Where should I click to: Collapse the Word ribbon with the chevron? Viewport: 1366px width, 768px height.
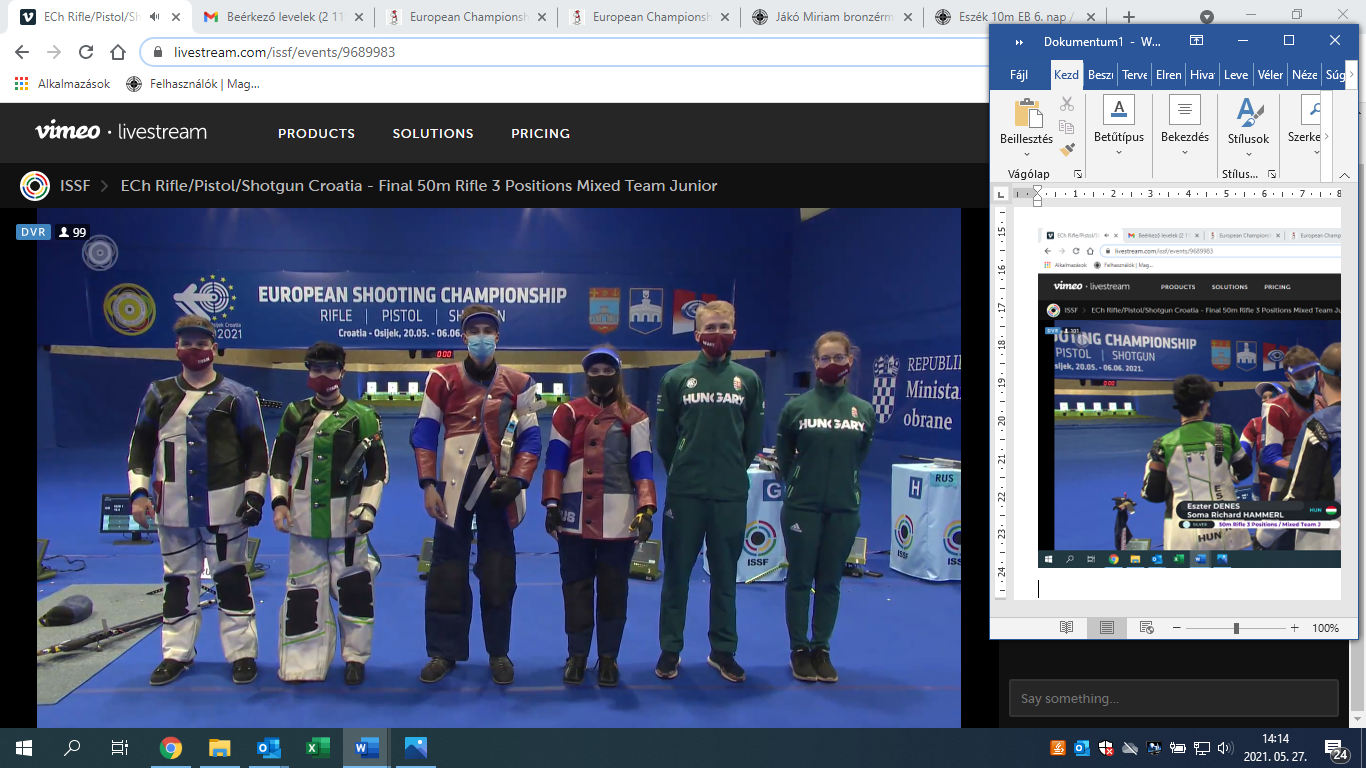1345,174
